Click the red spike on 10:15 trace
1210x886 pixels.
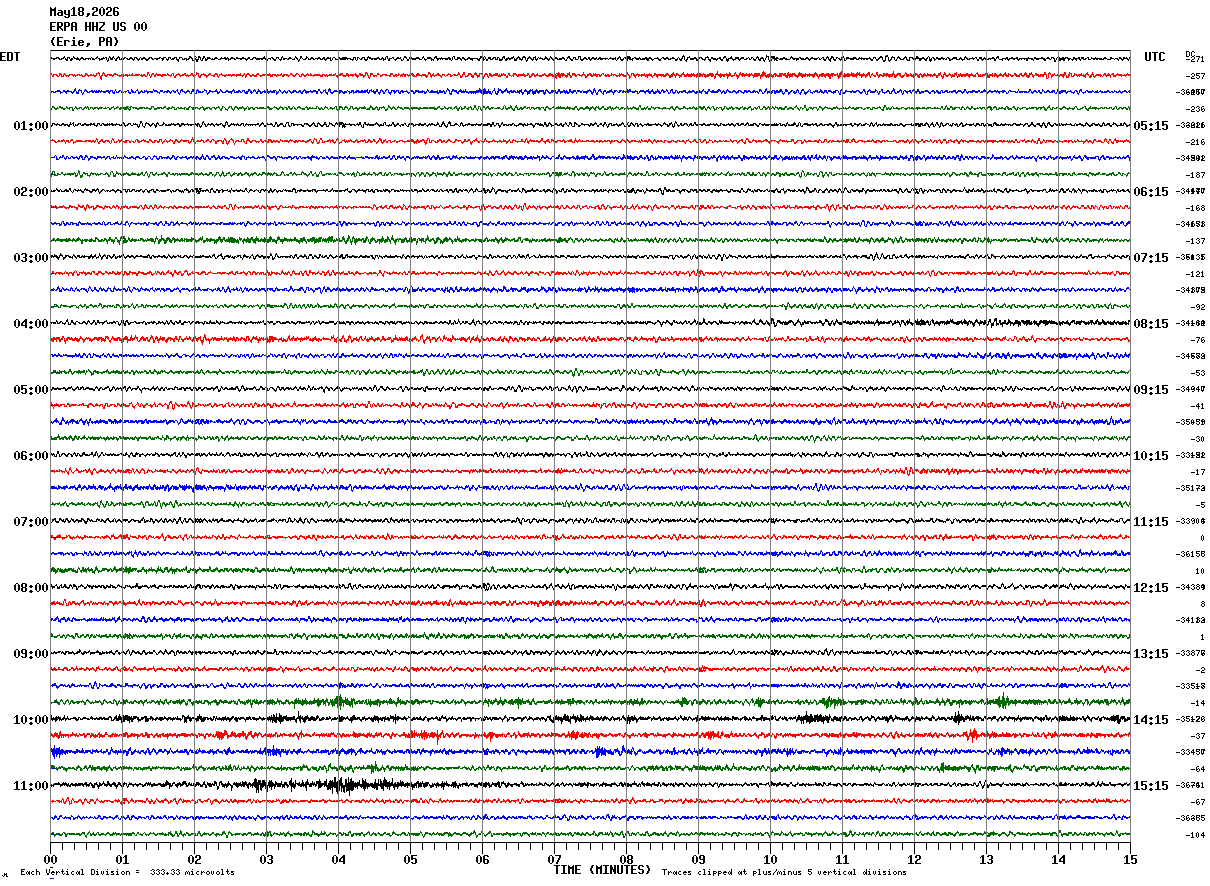click(971, 735)
